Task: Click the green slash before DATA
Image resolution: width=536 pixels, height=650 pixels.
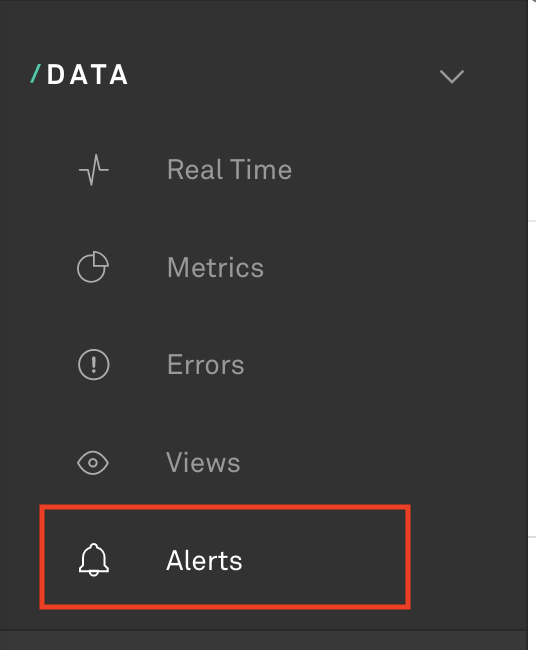Action: pos(36,74)
